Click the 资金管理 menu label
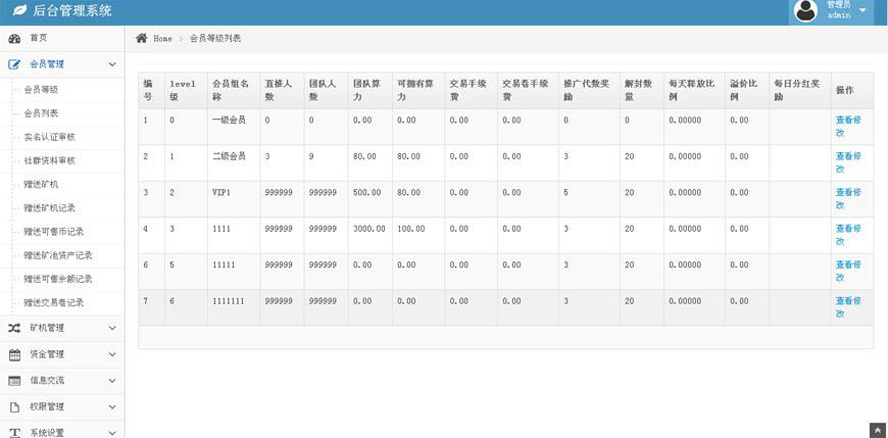The height and width of the screenshot is (438, 888). [x=47, y=355]
